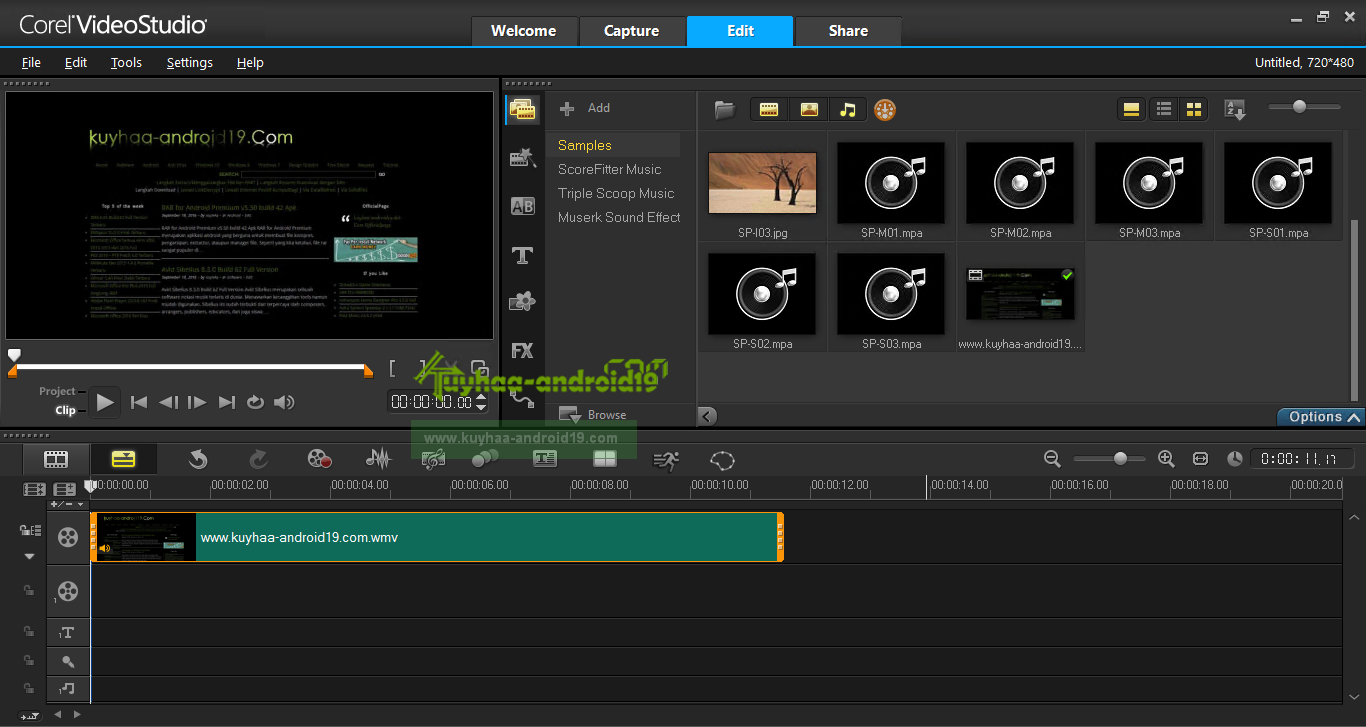The width and height of the screenshot is (1366, 727).
Task: Select Project playback mode
Action: pyautogui.click(x=57, y=391)
